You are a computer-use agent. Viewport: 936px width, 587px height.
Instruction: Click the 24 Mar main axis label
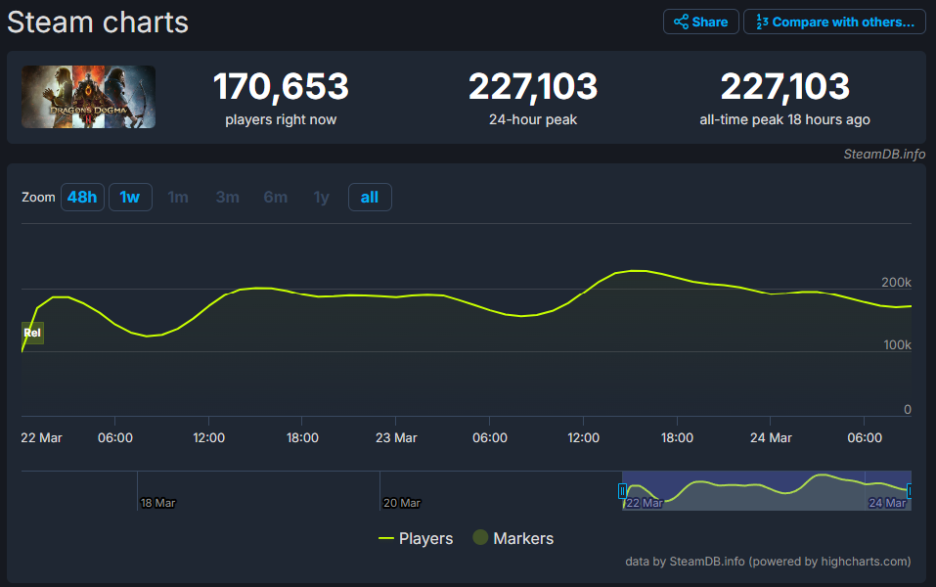(x=771, y=438)
